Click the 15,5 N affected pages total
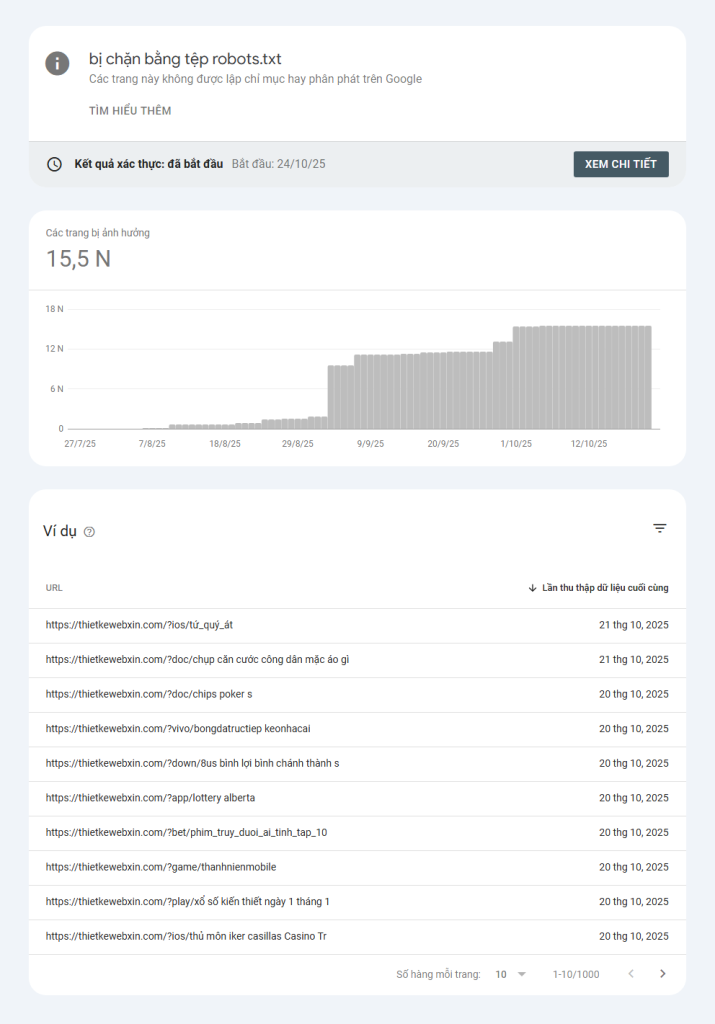The width and height of the screenshot is (715, 1024). click(78, 259)
